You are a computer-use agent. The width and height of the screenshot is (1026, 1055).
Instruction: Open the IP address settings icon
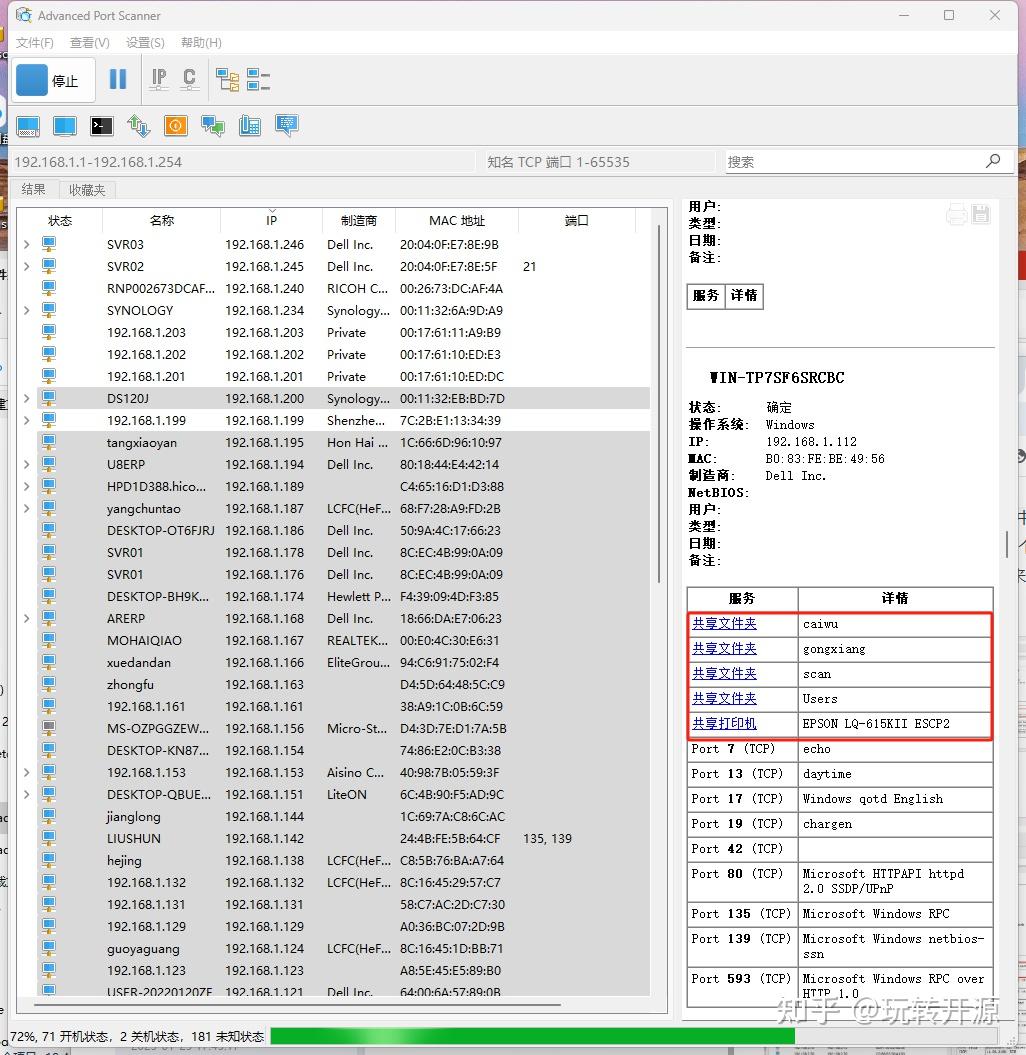tap(158, 79)
